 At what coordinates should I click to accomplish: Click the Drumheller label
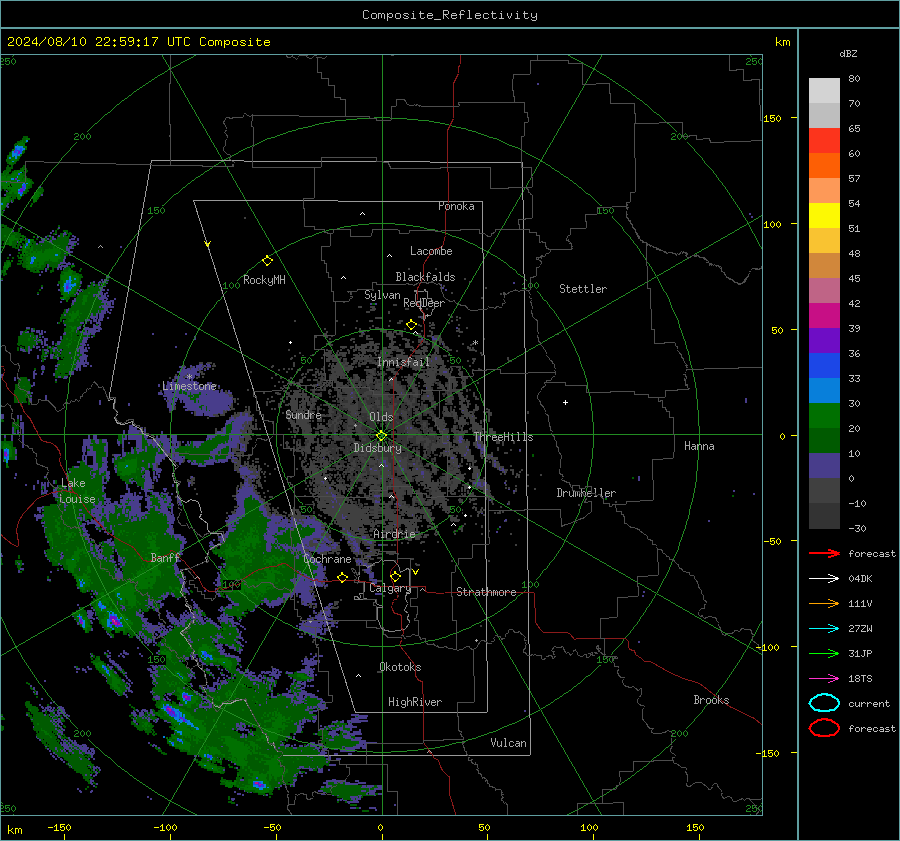tap(586, 493)
